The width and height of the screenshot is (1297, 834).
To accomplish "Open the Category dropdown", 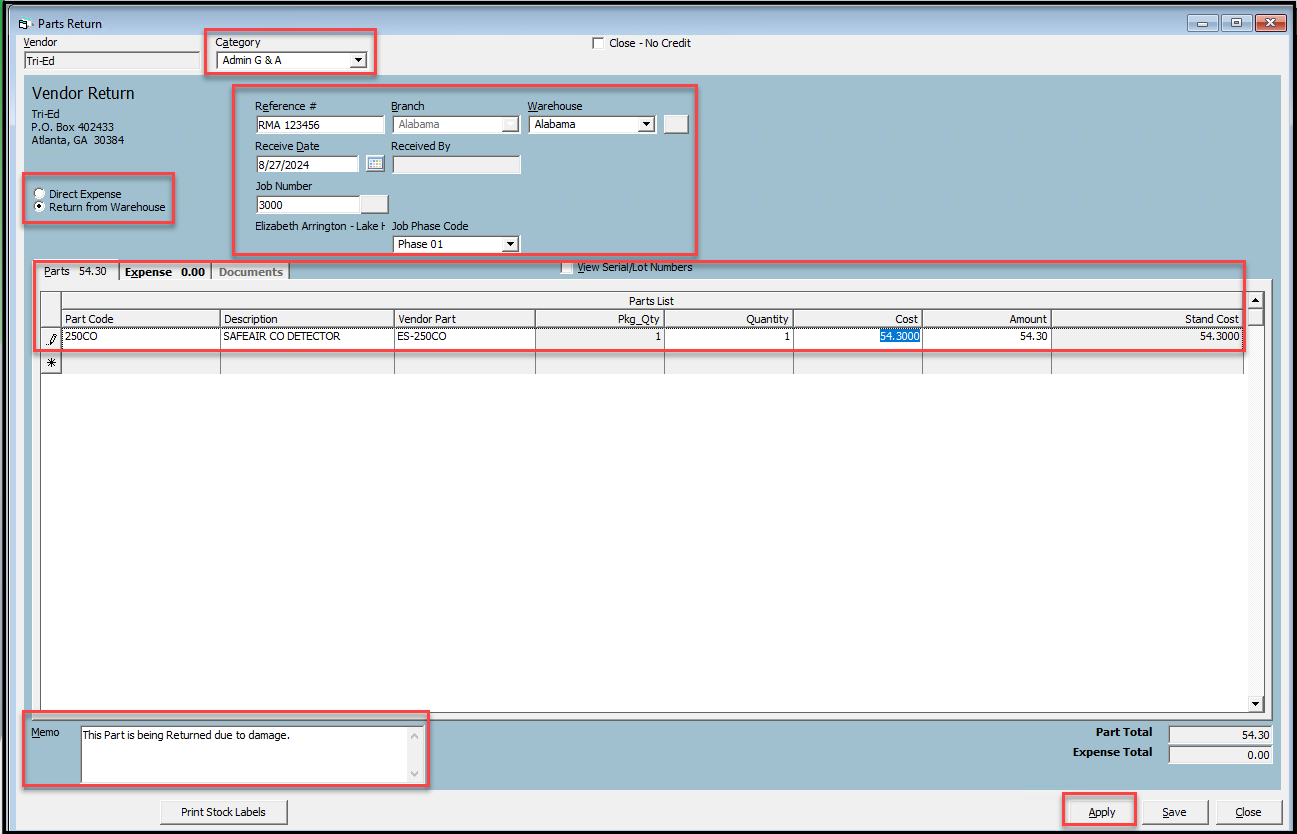I will tap(358, 61).
